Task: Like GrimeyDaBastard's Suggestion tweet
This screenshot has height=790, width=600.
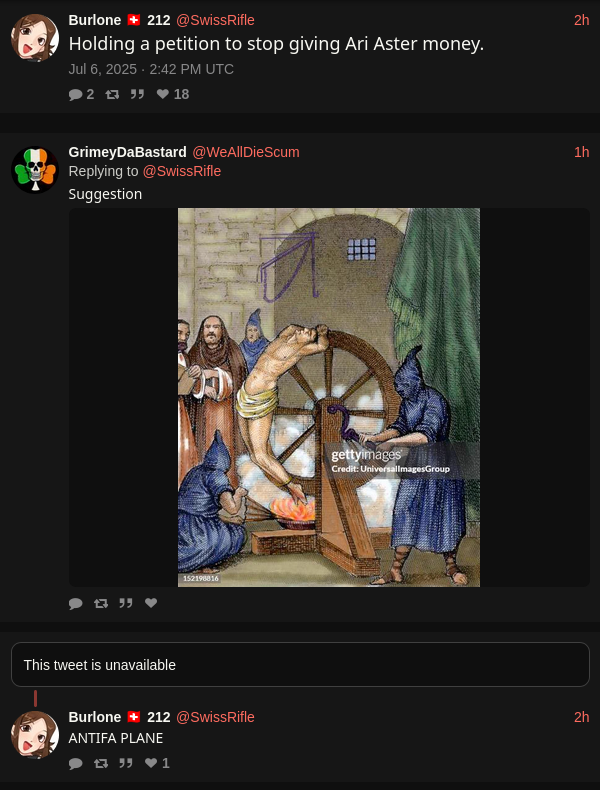Action: pos(151,603)
